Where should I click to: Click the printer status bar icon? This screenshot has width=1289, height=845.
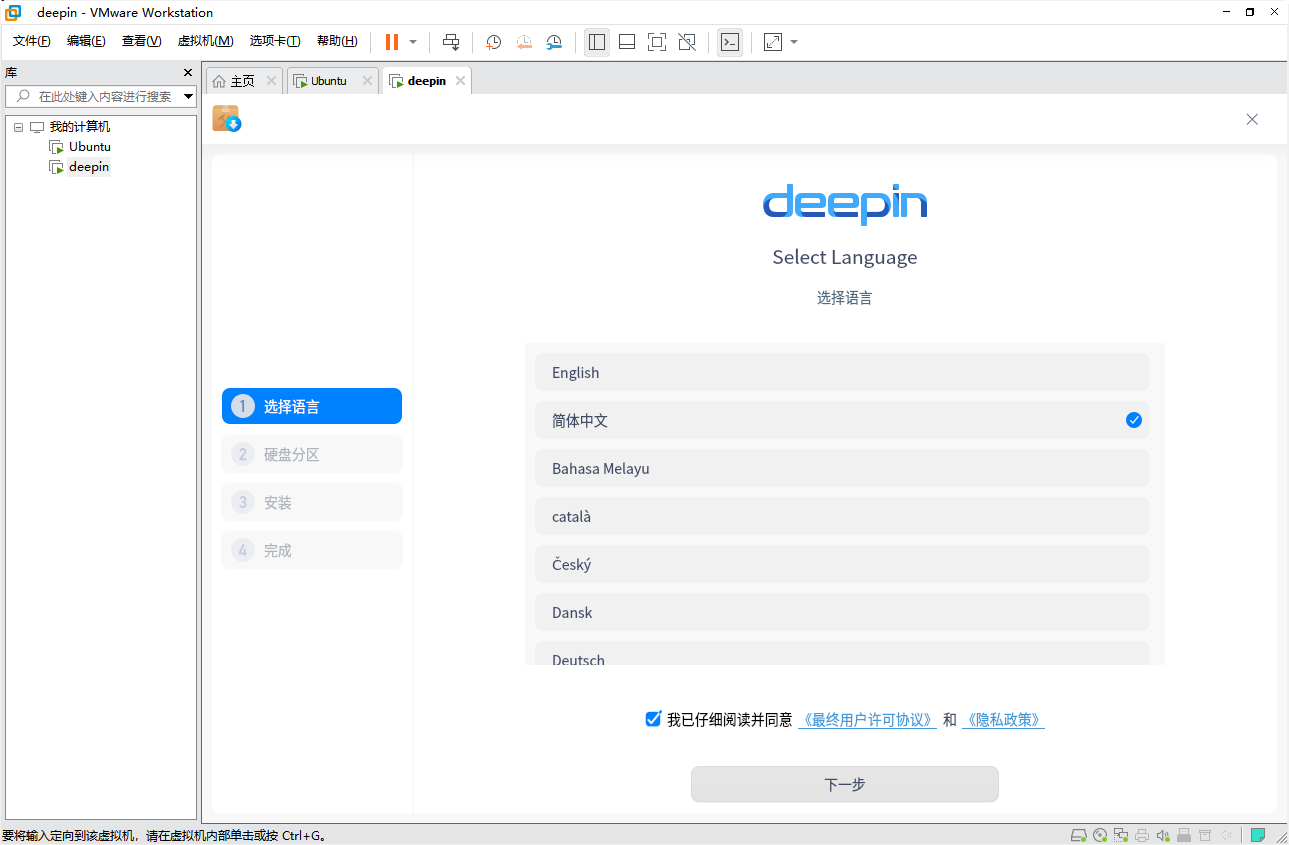tap(1142, 835)
